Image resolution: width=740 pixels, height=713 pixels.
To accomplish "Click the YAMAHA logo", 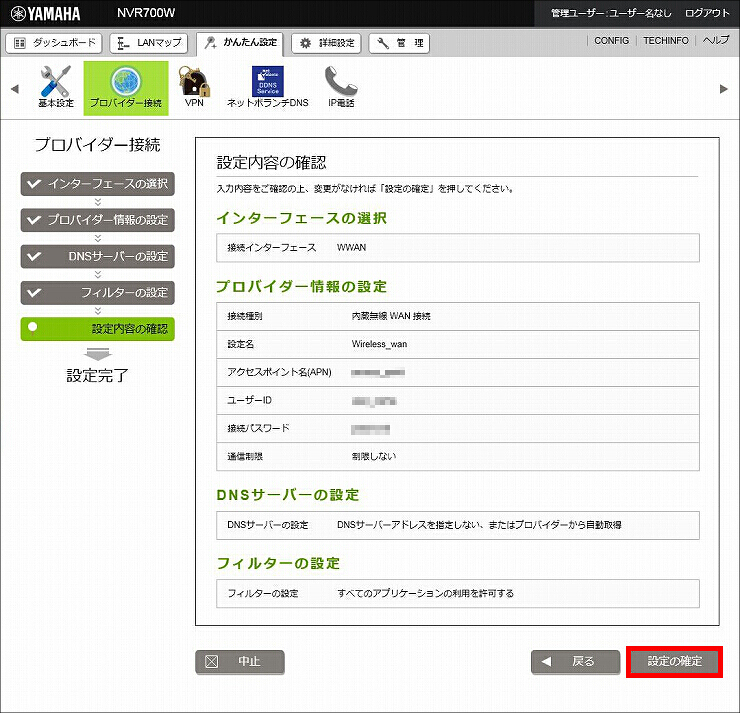I will click(x=45, y=13).
